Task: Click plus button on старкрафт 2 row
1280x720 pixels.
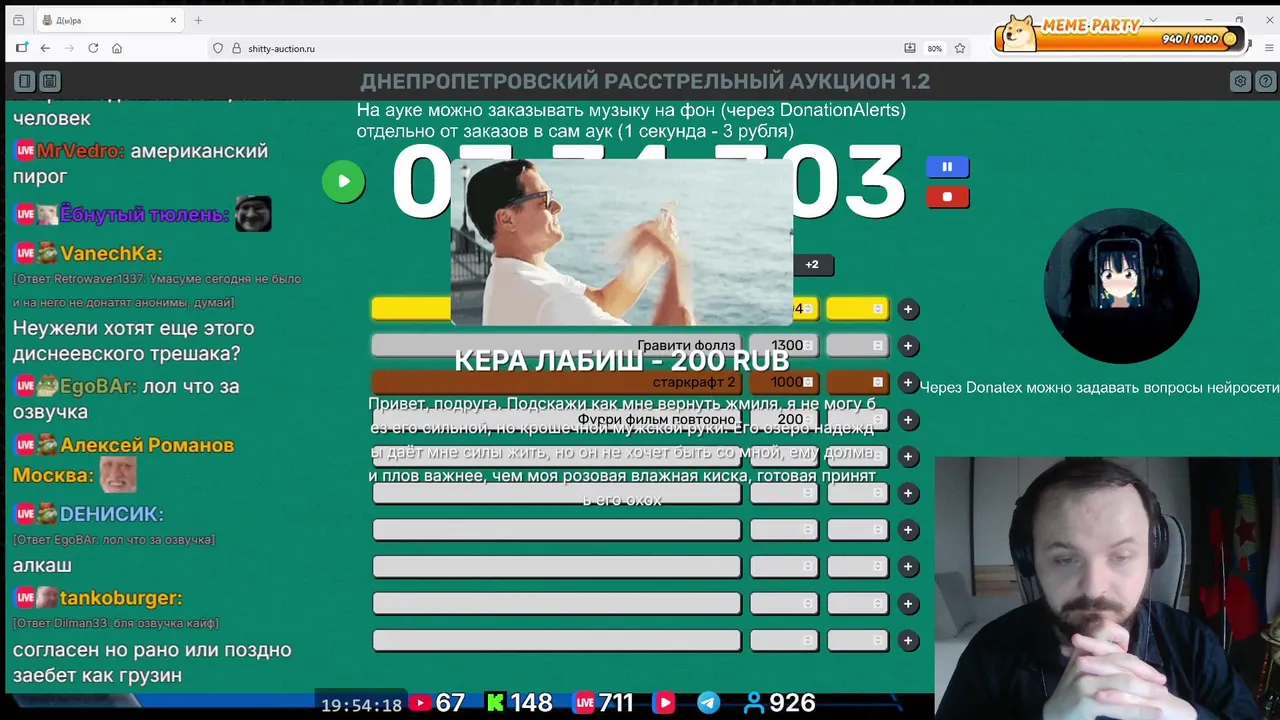Action: click(908, 383)
